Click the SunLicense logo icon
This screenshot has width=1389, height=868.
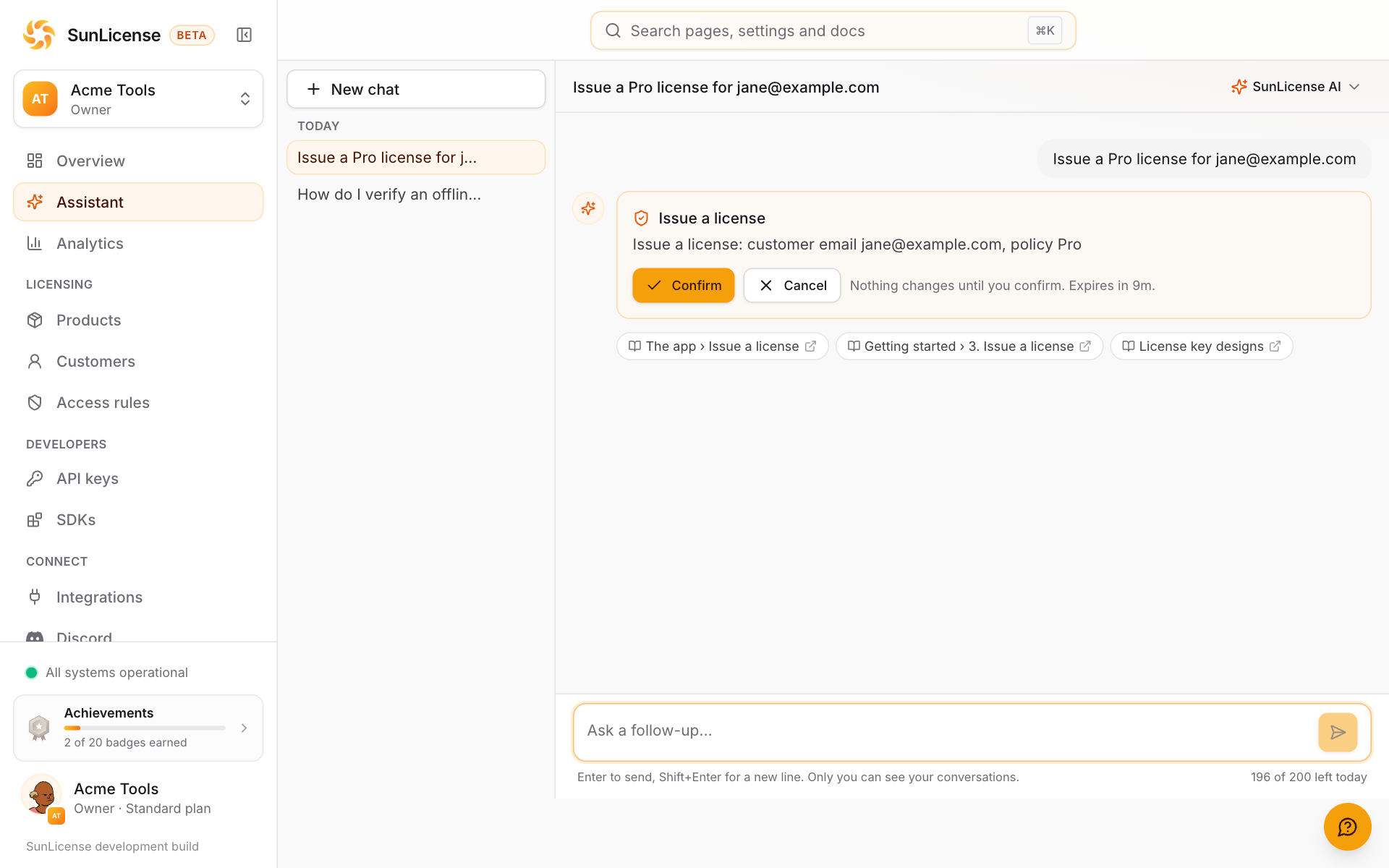(39, 35)
